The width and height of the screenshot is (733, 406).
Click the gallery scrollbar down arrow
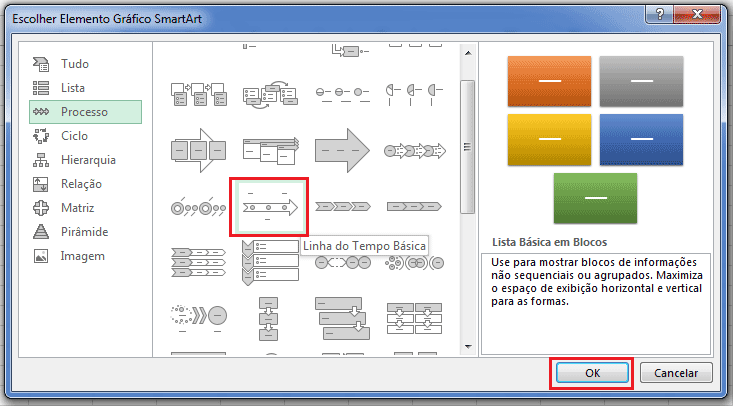click(x=466, y=345)
